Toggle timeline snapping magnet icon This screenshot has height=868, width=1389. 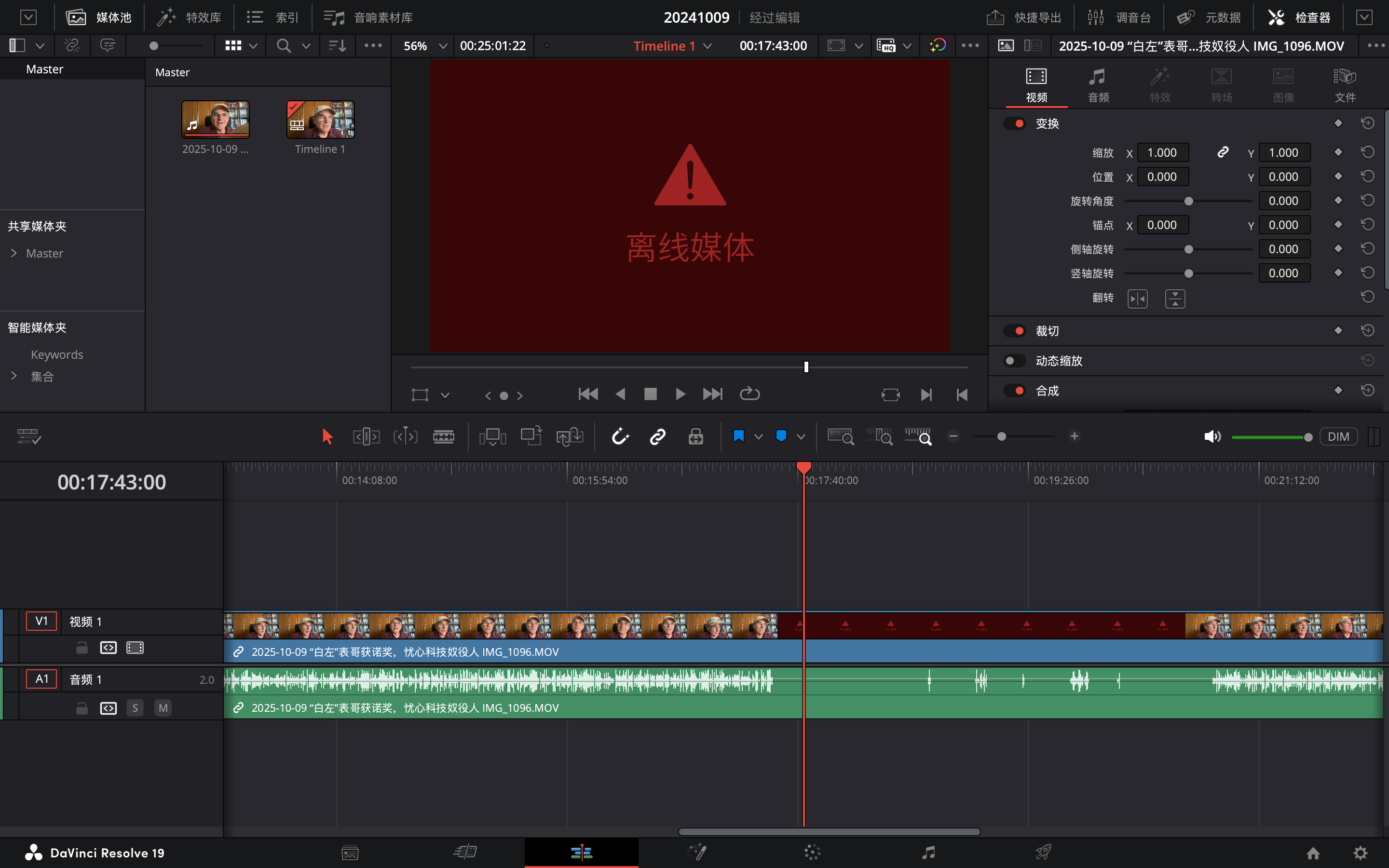tap(620, 437)
